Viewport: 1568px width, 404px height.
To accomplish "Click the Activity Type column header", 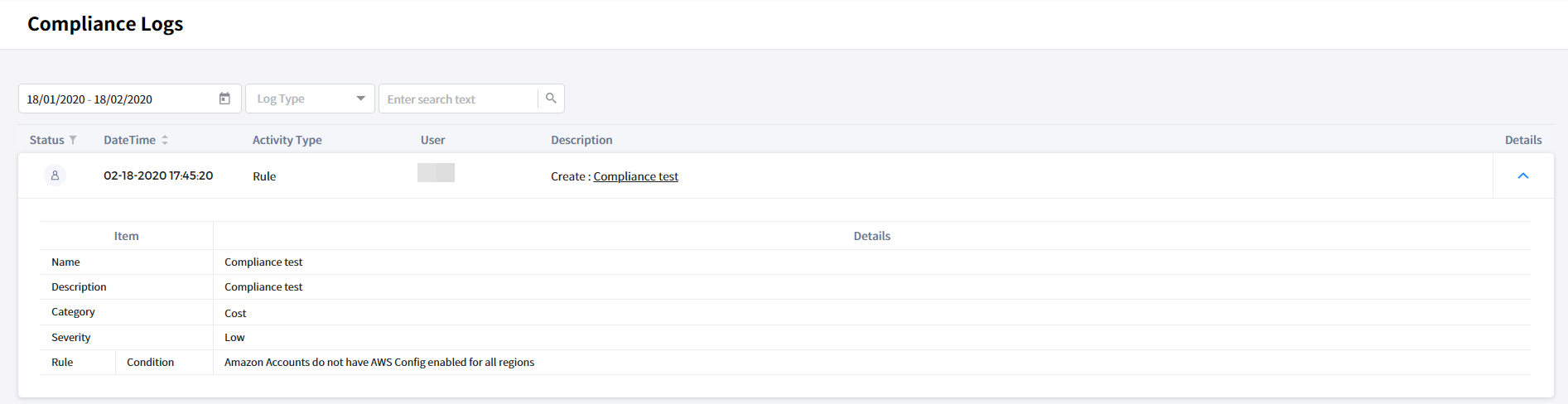I will [x=287, y=140].
